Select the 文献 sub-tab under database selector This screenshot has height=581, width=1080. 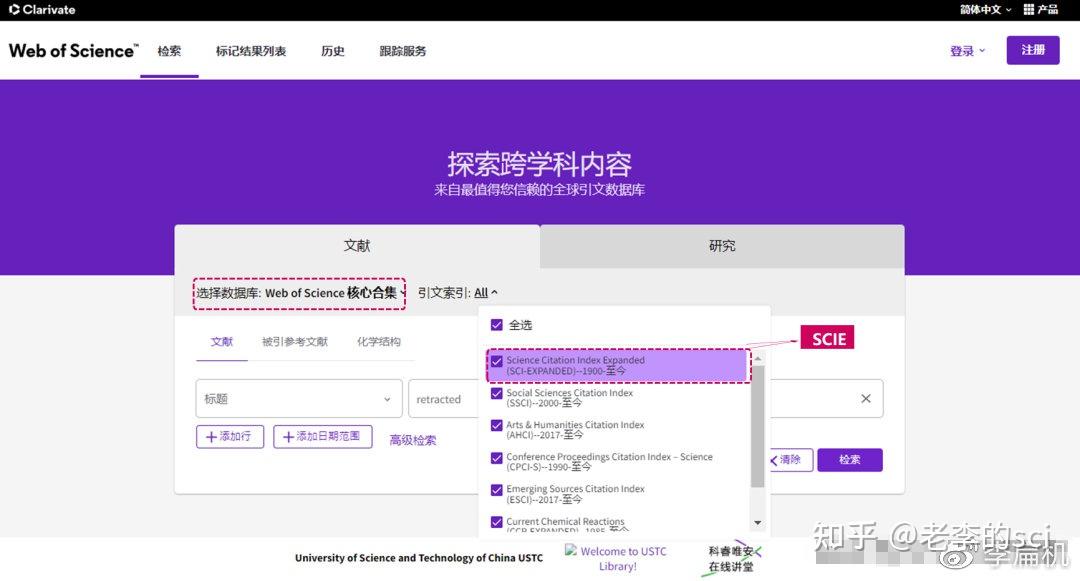[x=222, y=341]
